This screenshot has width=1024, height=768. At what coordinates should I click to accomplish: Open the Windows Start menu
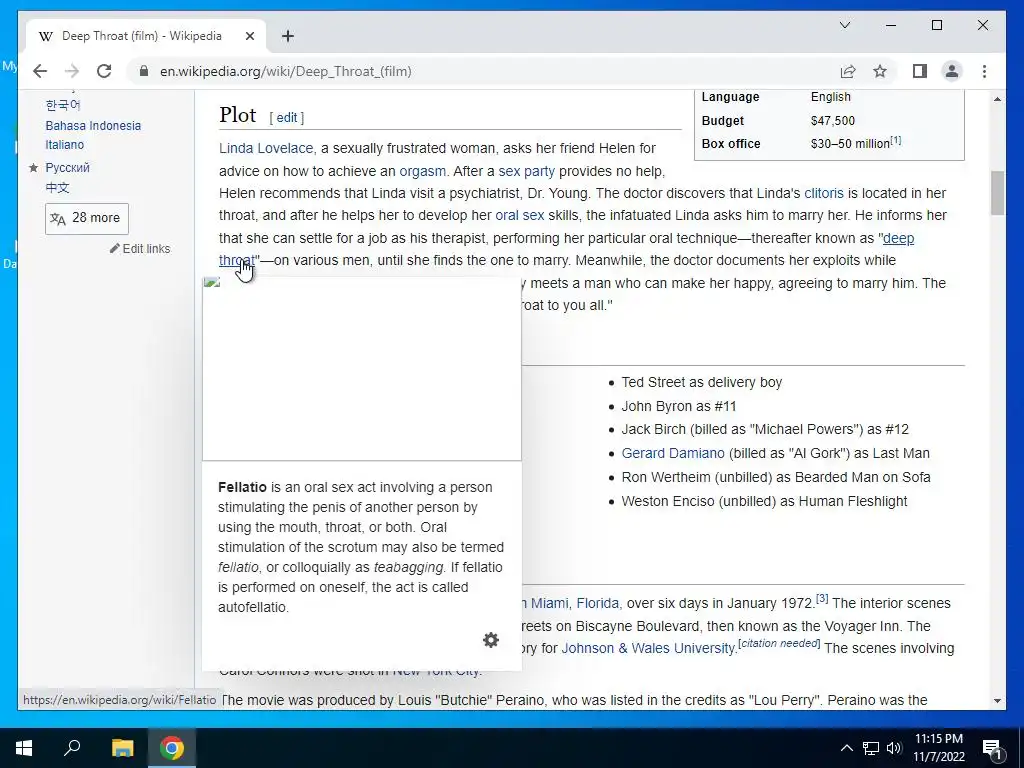24,748
